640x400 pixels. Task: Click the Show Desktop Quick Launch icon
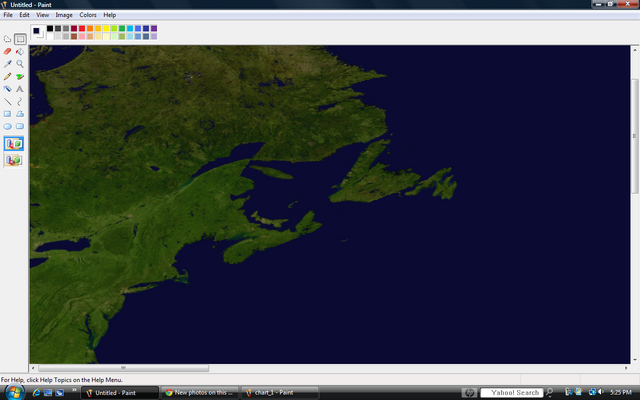[x=48, y=393]
